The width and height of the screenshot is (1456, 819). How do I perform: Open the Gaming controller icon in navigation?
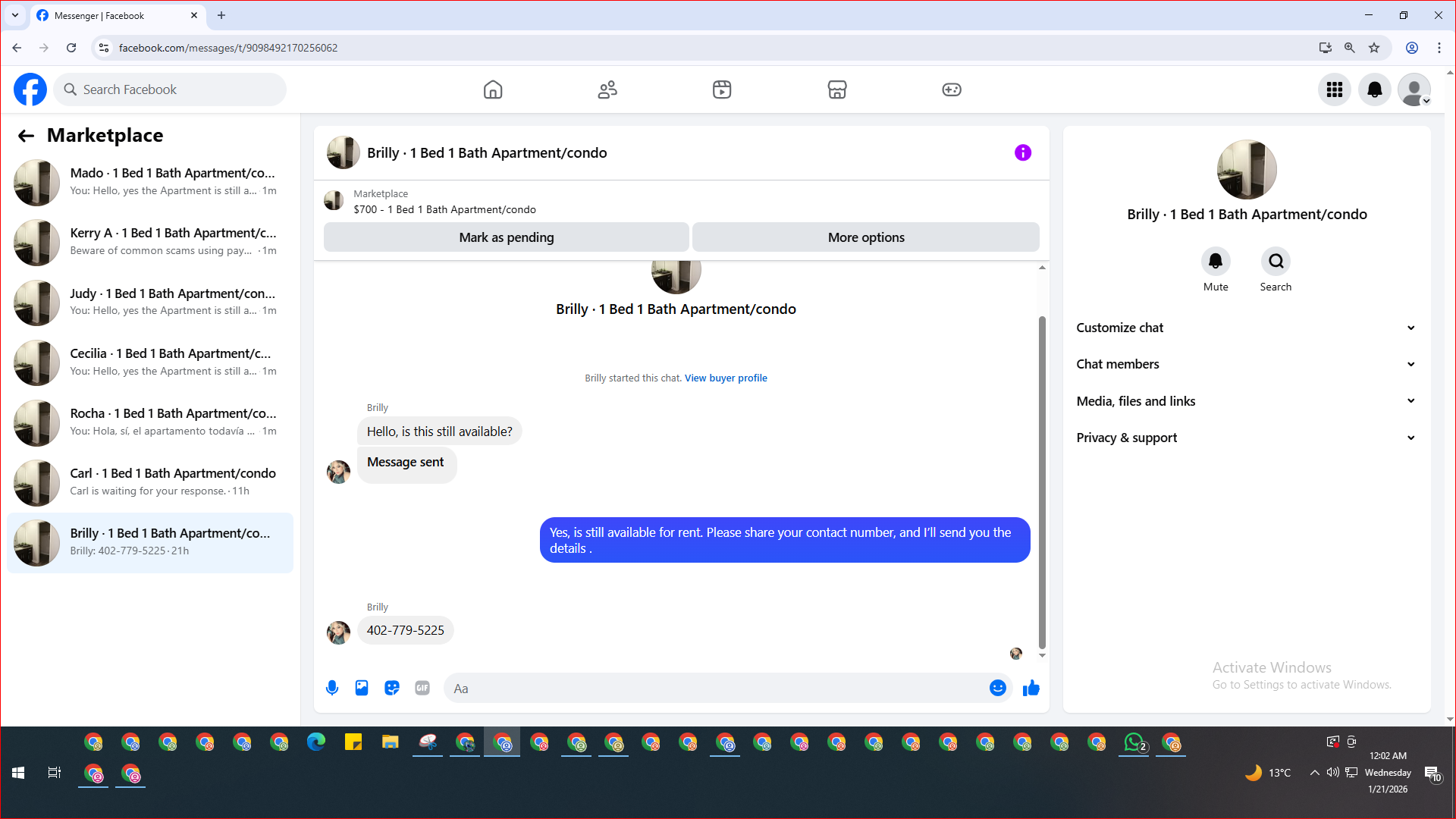pos(952,89)
